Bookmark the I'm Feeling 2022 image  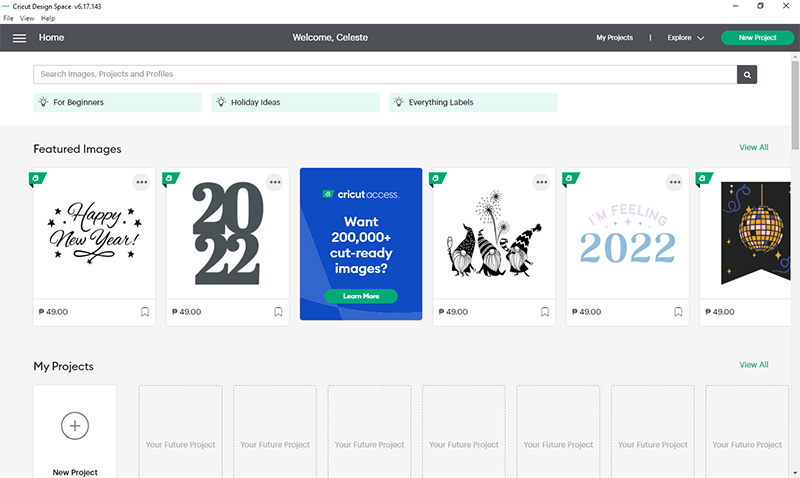tap(678, 312)
